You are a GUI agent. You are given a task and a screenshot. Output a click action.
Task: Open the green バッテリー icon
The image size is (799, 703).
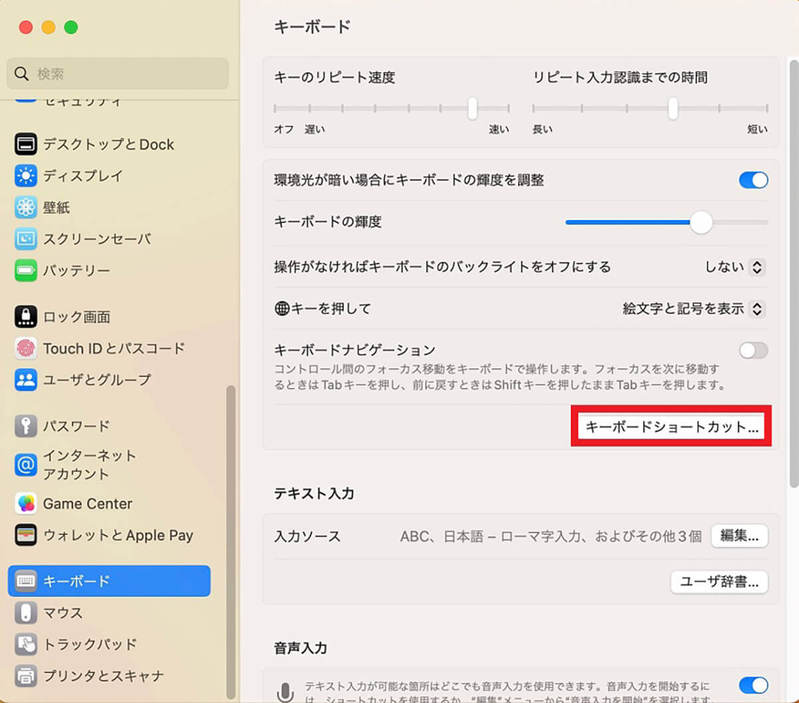point(25,271)
